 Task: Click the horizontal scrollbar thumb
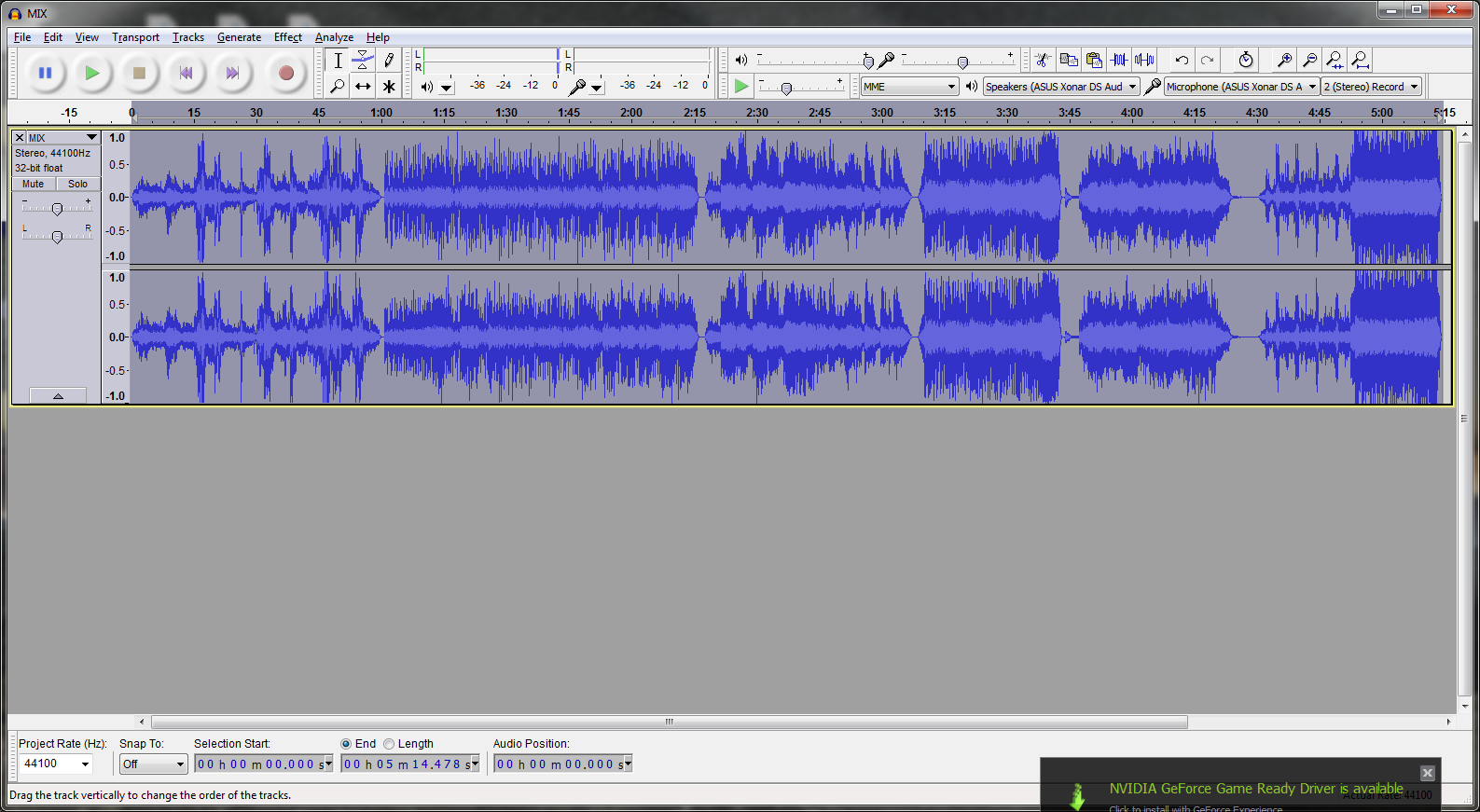point(670,722)
